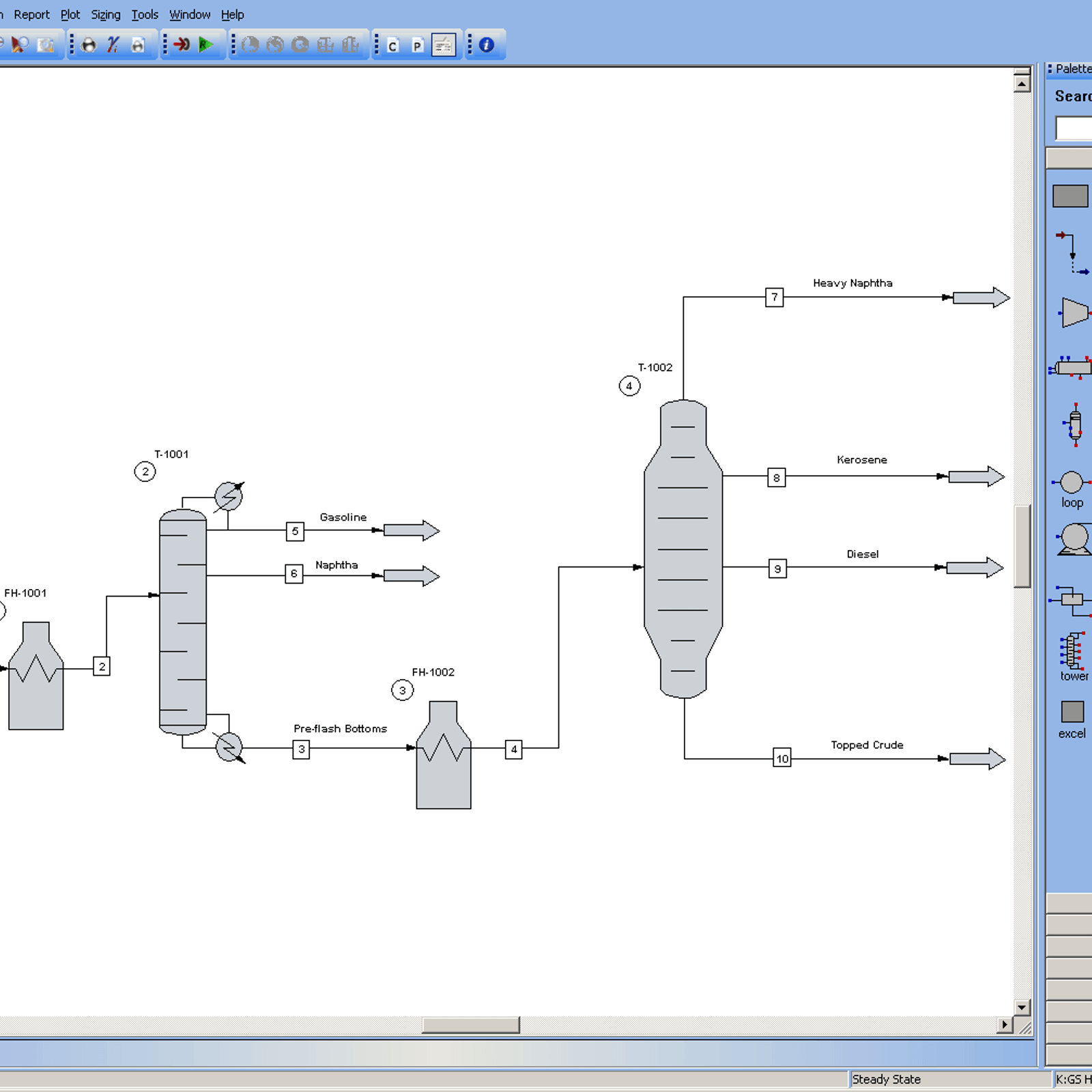Click stream number box 8
This screenshot has width=1092, height=1092.
776,478
